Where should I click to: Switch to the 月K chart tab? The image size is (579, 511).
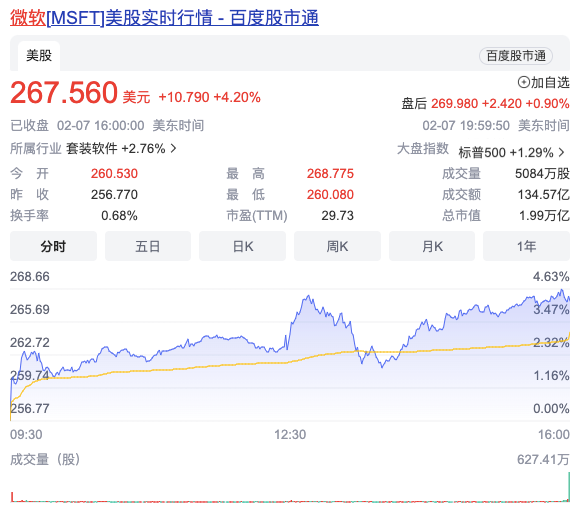point(432,246)
